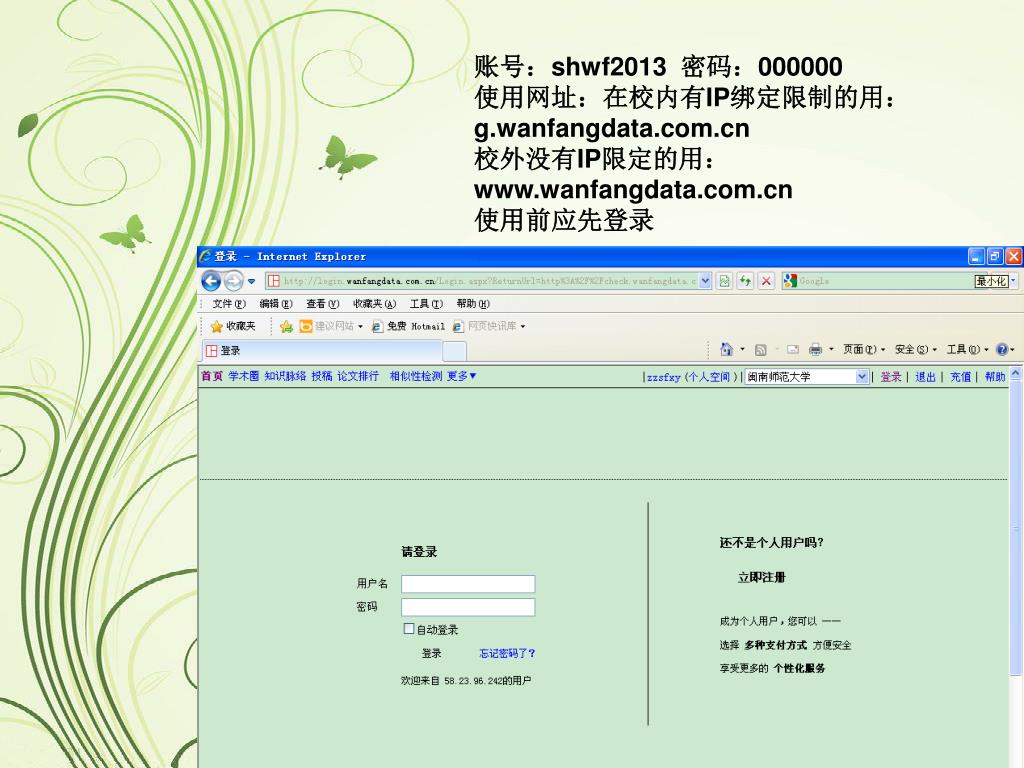
Task: Click the green Refresh page icon
Action: pyautogui.click(x=745, y=281)
